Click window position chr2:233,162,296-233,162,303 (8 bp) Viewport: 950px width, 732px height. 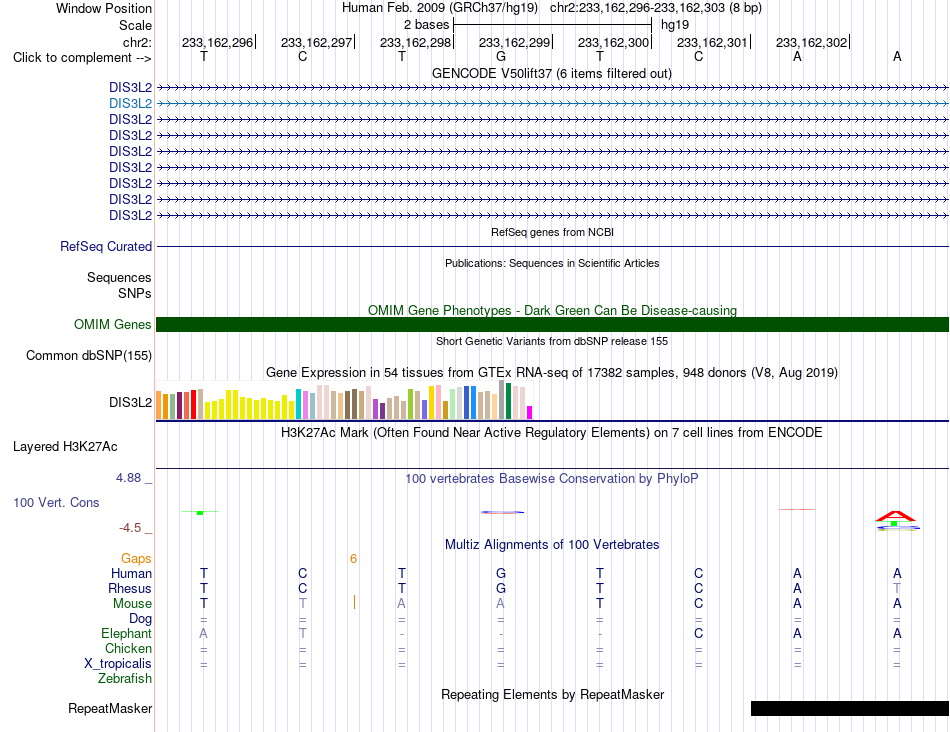(x=656, y=8)
